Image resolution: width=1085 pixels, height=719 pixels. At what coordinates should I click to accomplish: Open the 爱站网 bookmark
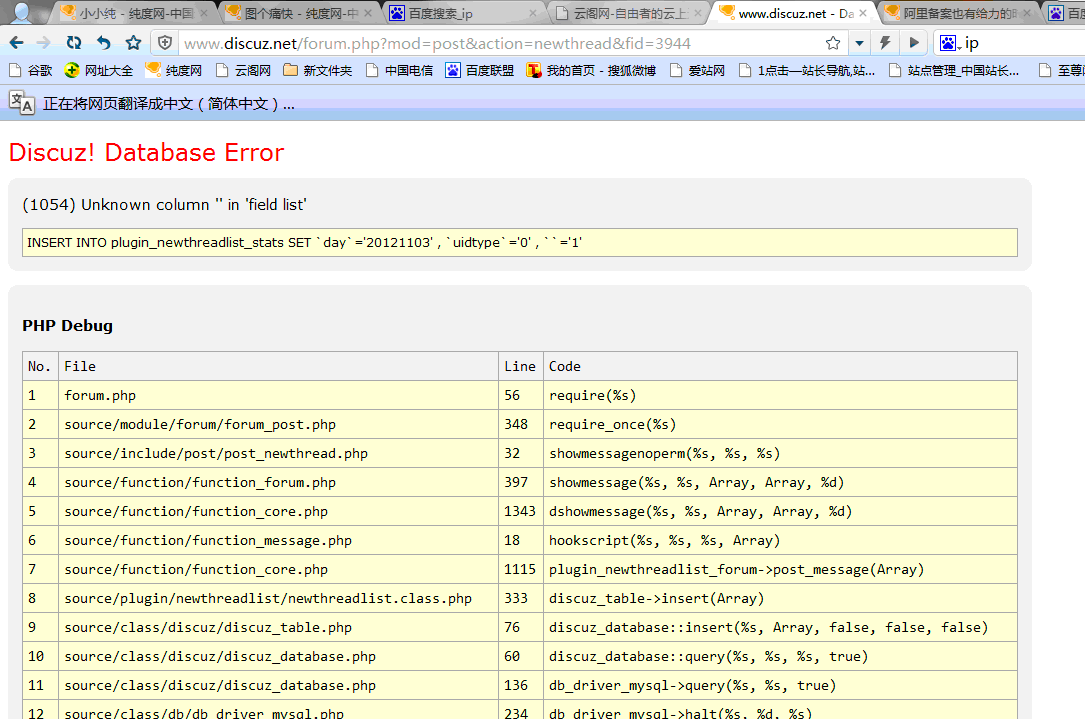point(697,71)
